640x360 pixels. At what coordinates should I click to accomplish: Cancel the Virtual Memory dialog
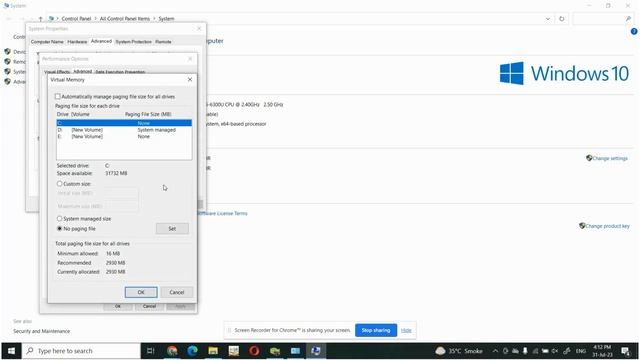point(177,292)
